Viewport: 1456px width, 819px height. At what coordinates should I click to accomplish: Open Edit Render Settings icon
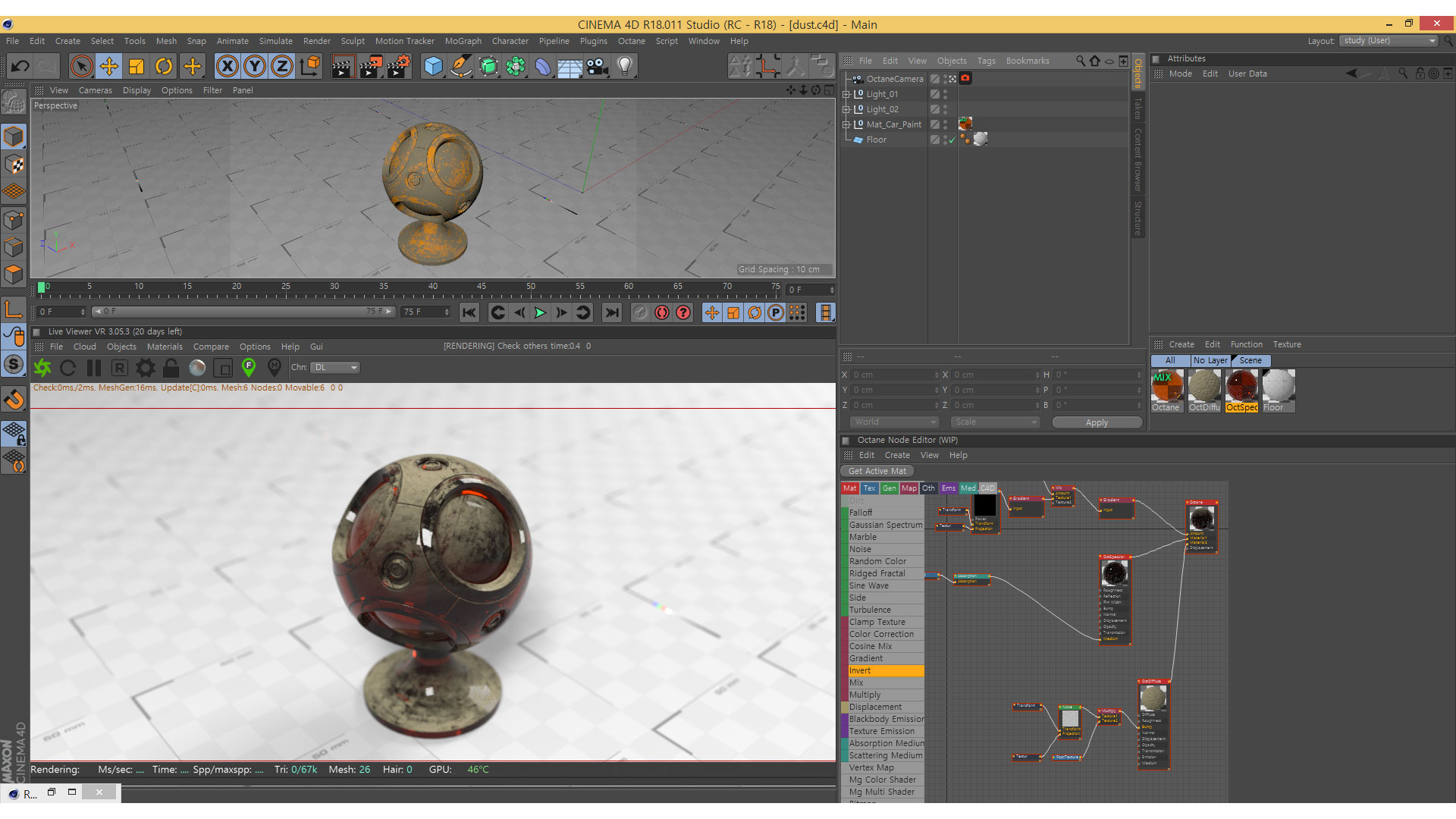(x=399, y=67)
